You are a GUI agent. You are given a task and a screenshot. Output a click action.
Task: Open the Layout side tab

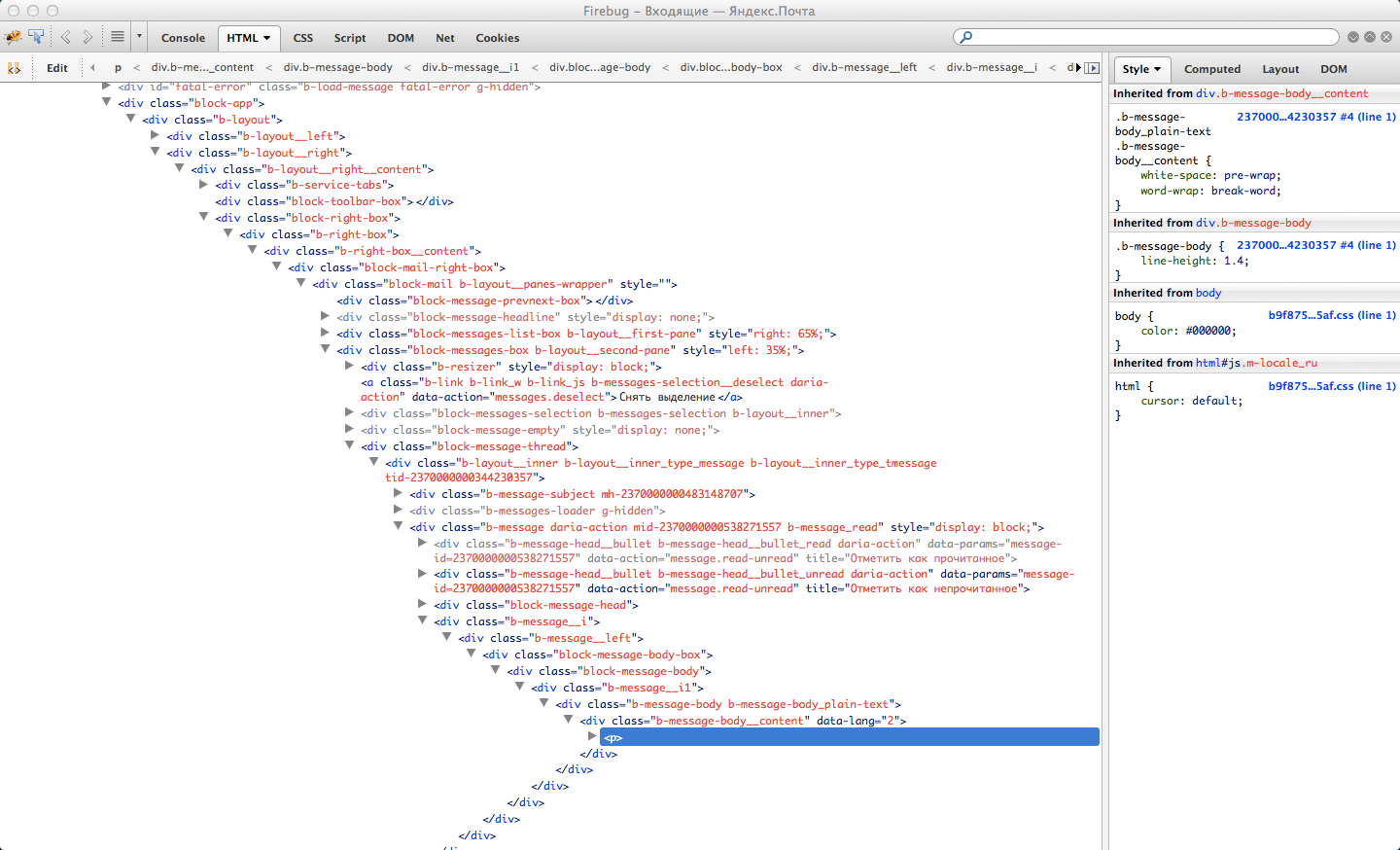1280,69
